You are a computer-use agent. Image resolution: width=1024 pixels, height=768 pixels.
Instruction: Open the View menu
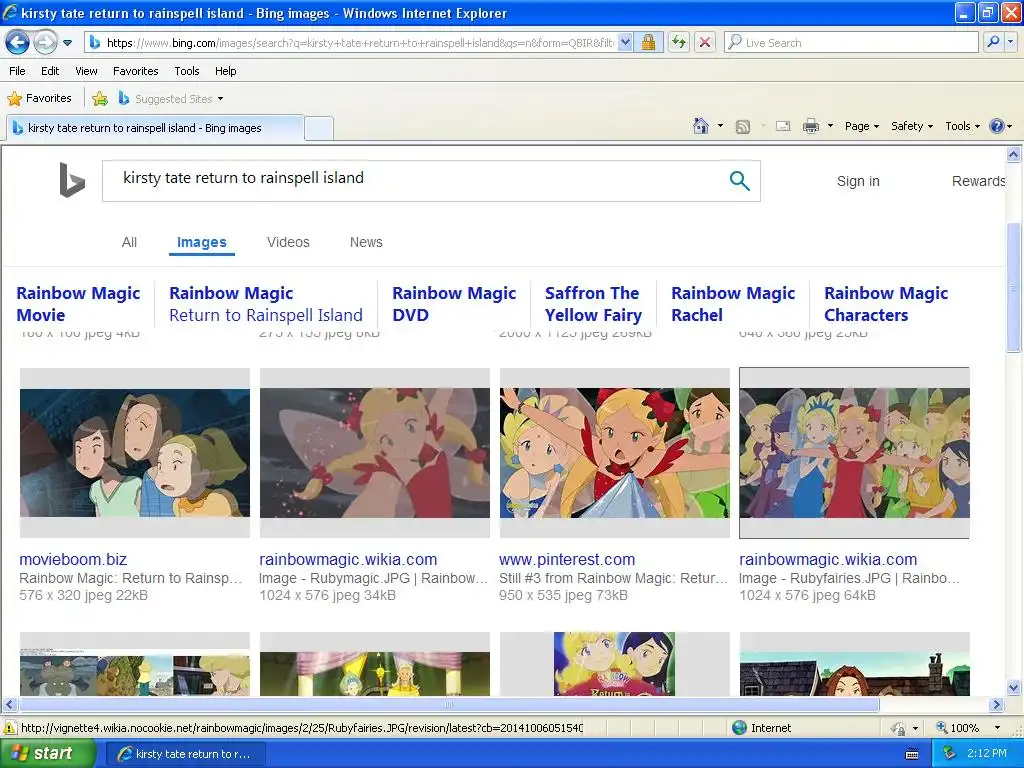[x=86, y=71]
